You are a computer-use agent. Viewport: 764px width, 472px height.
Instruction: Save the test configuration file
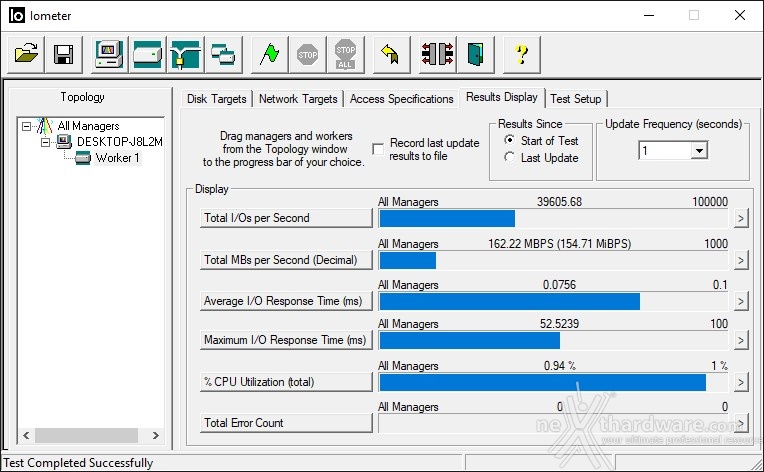coord(63,54)
